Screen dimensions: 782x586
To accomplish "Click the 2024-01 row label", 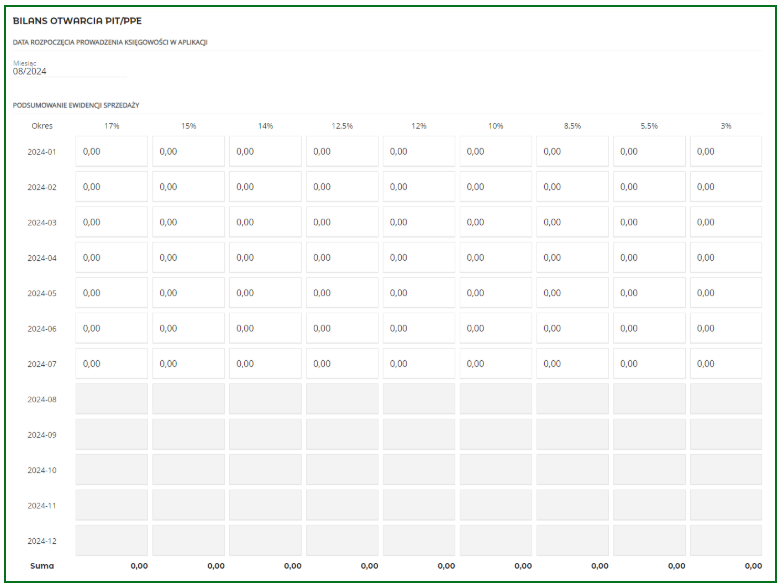I will click(42, 152).
